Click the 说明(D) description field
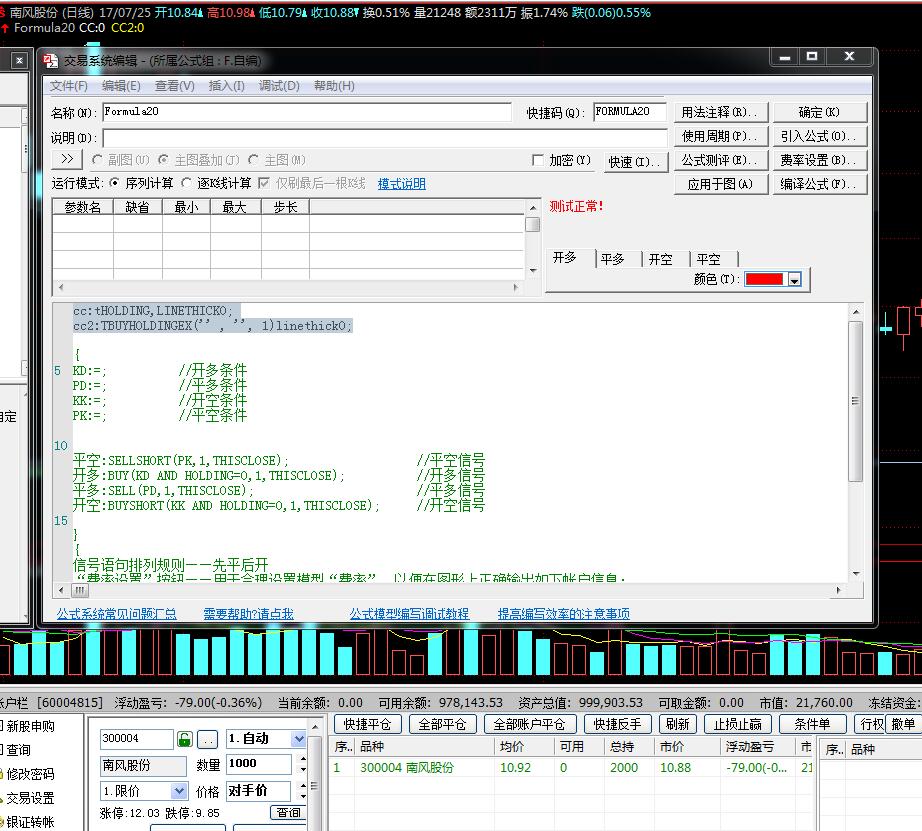Viewport: 922px width, 831px height. [x=385, y=138]
